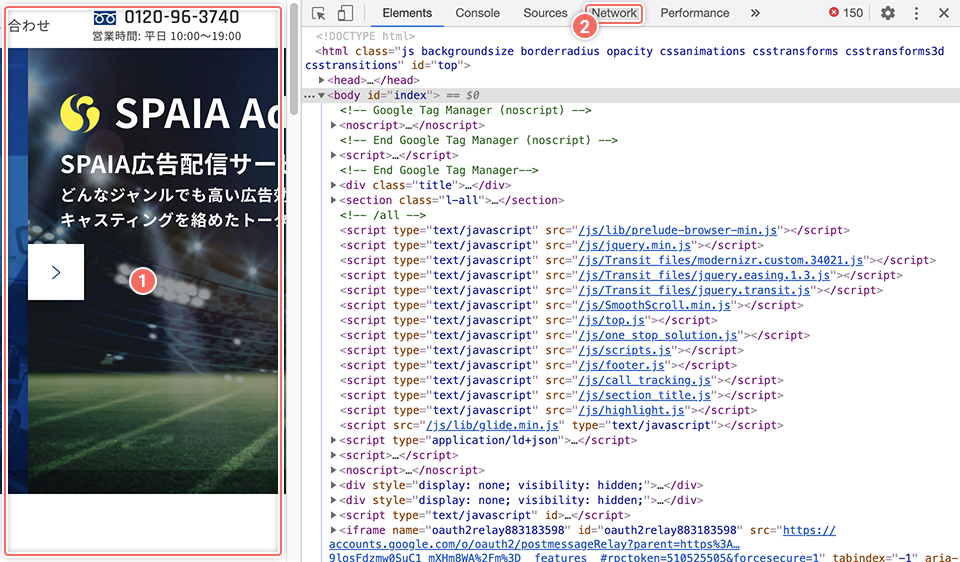The height and width of the screenshot is (562, 960).
Task: Open the /js/footer.js link
Action: tap(621, 365)
